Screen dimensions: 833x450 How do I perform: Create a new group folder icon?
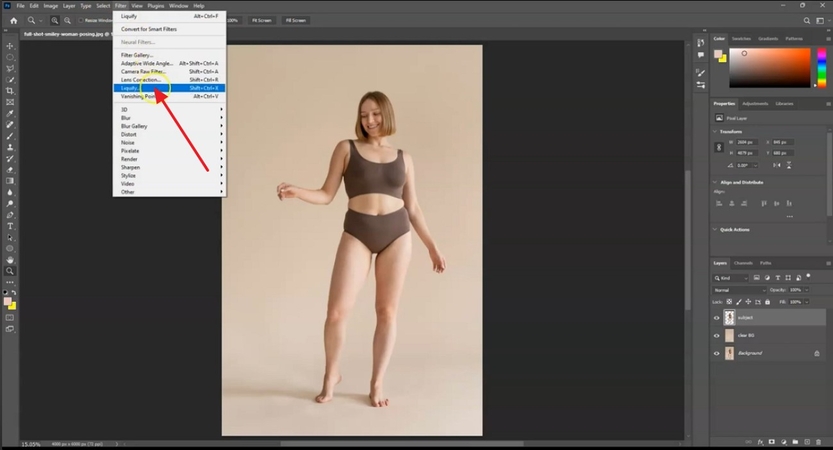795,441
